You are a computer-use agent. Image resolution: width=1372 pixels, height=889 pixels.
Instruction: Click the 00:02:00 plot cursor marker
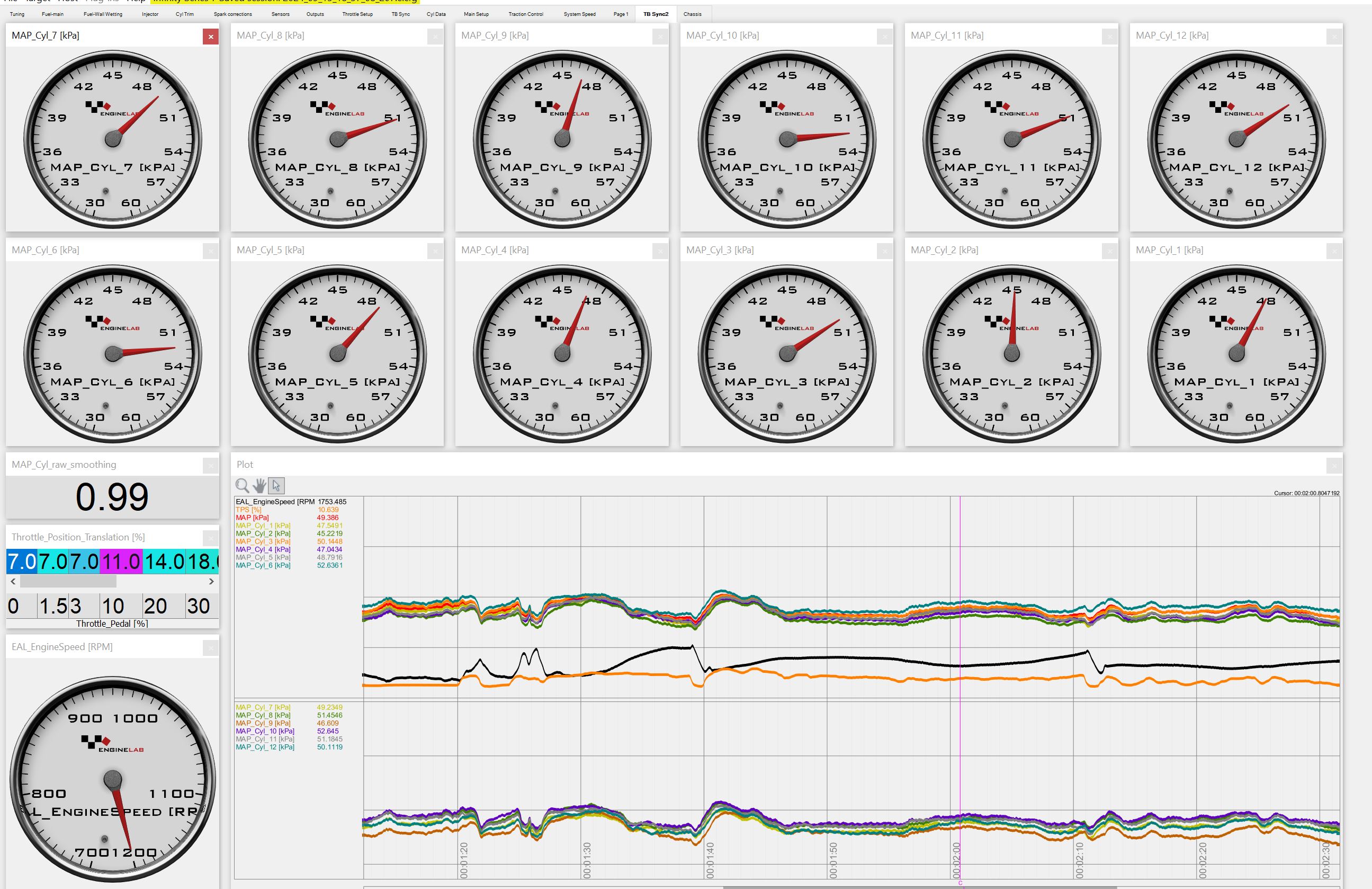tap(961, 883)
